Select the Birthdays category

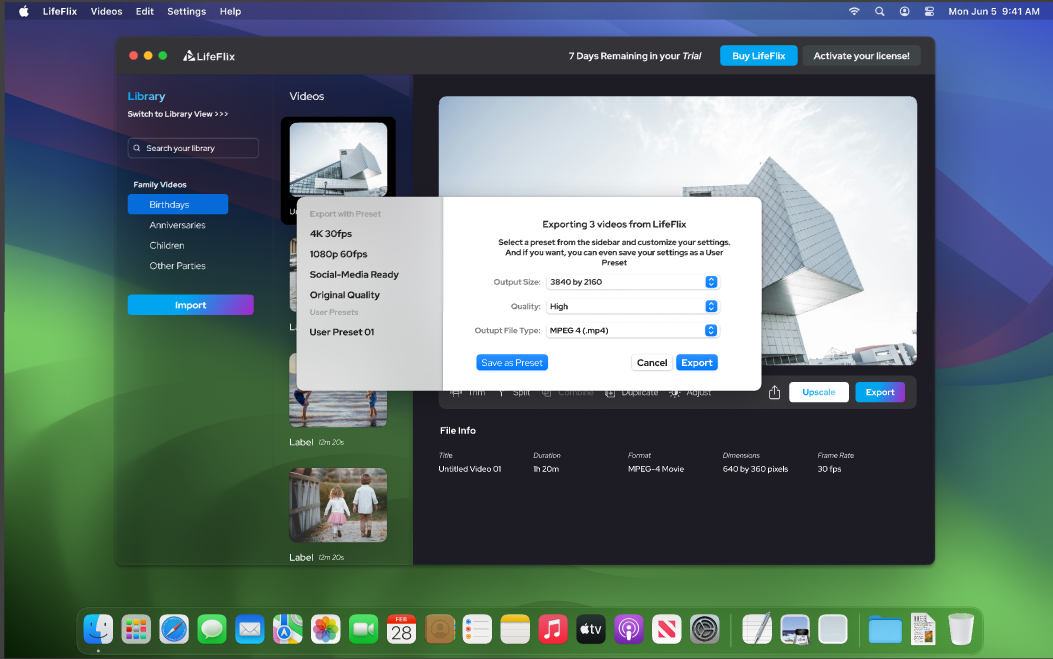click(x=178, y=204)
